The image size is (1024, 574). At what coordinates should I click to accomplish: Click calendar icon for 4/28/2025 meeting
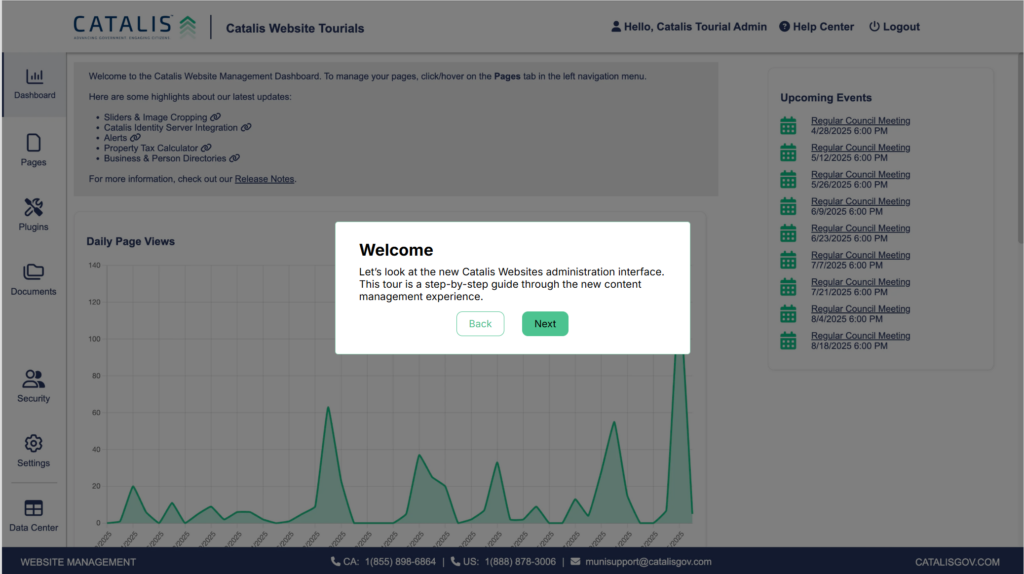pyautogui.click(x=788, y=125)
